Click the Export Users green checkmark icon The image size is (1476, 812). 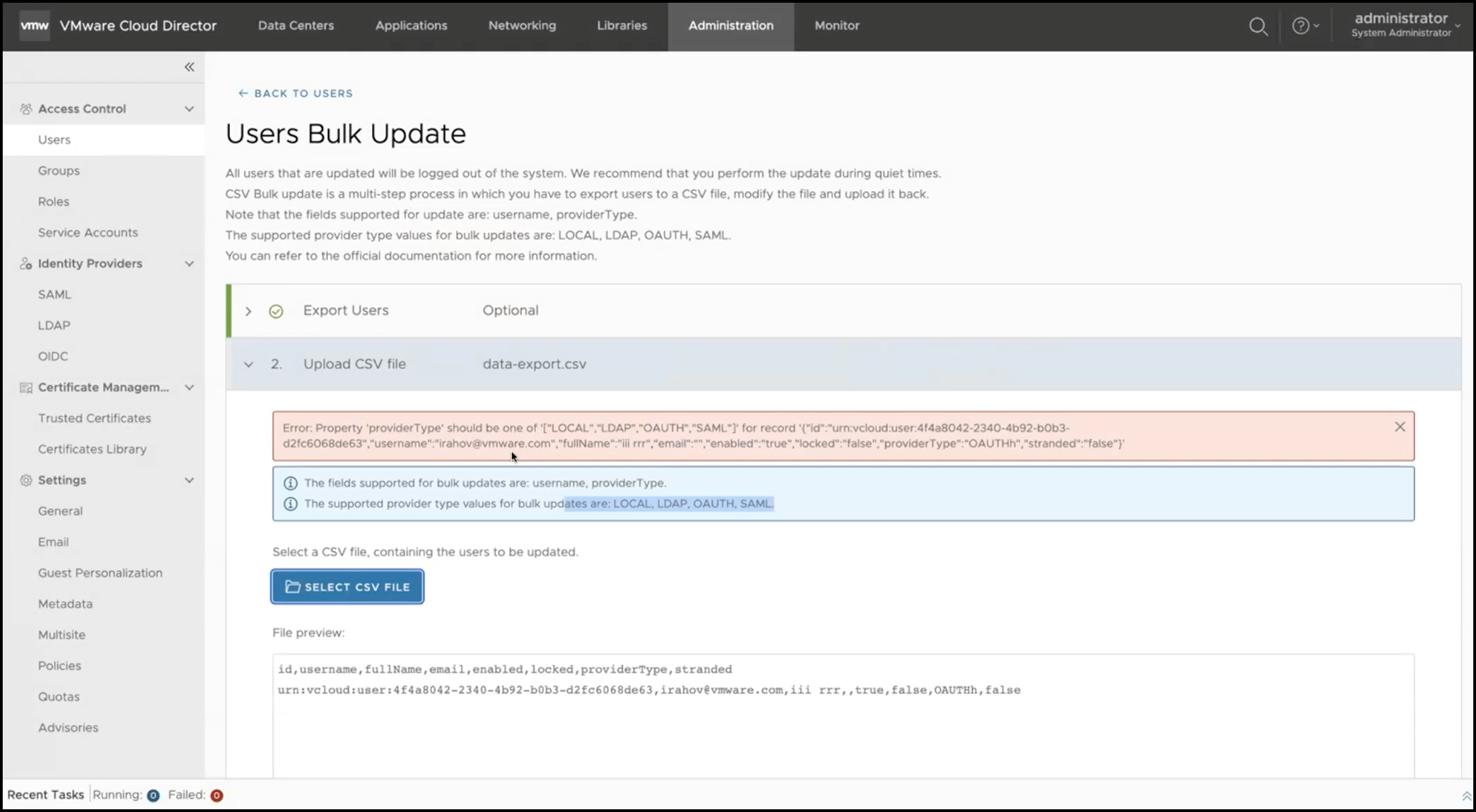tap(275, 311)
